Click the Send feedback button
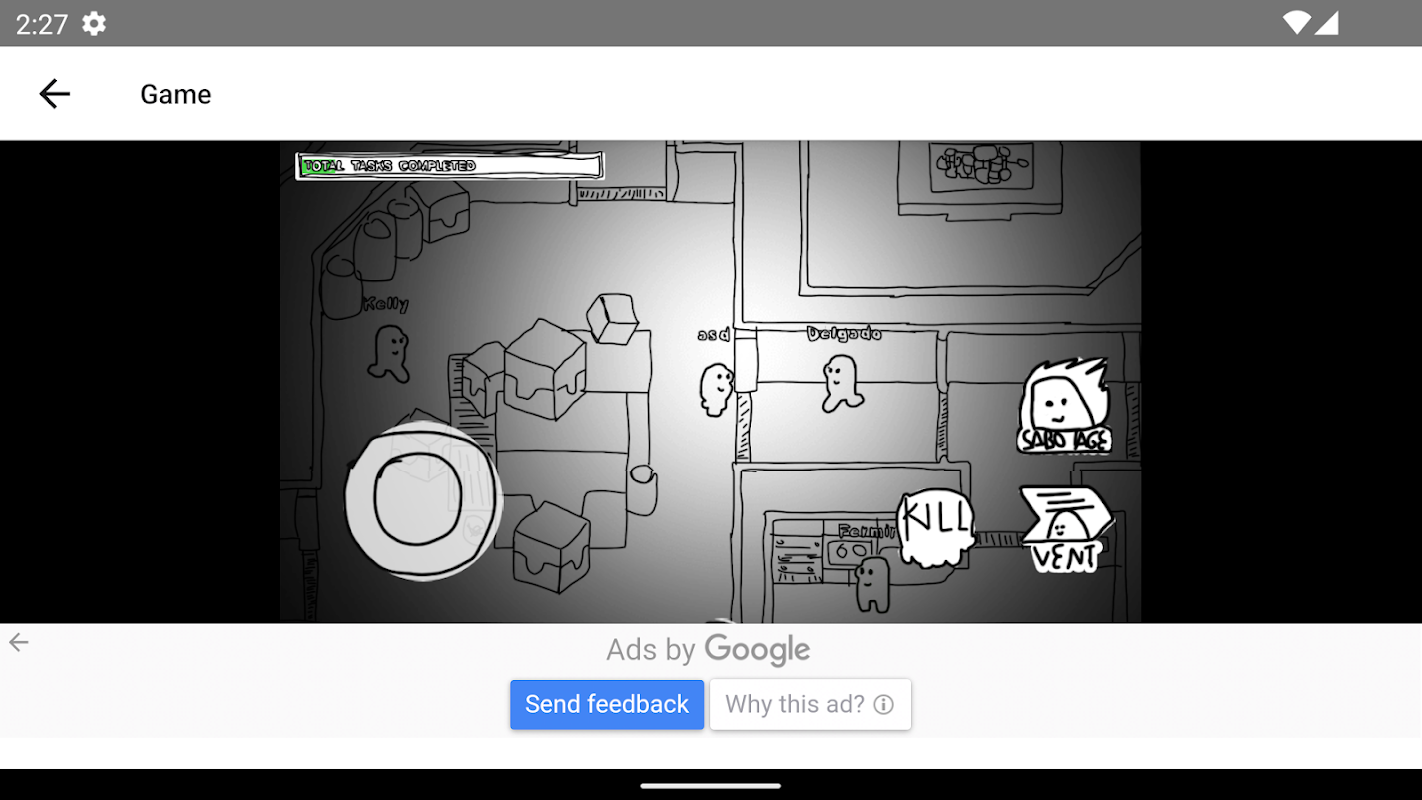Image resolution: width=1422 pixels, height=800 pixels. [x=607, y=704]
